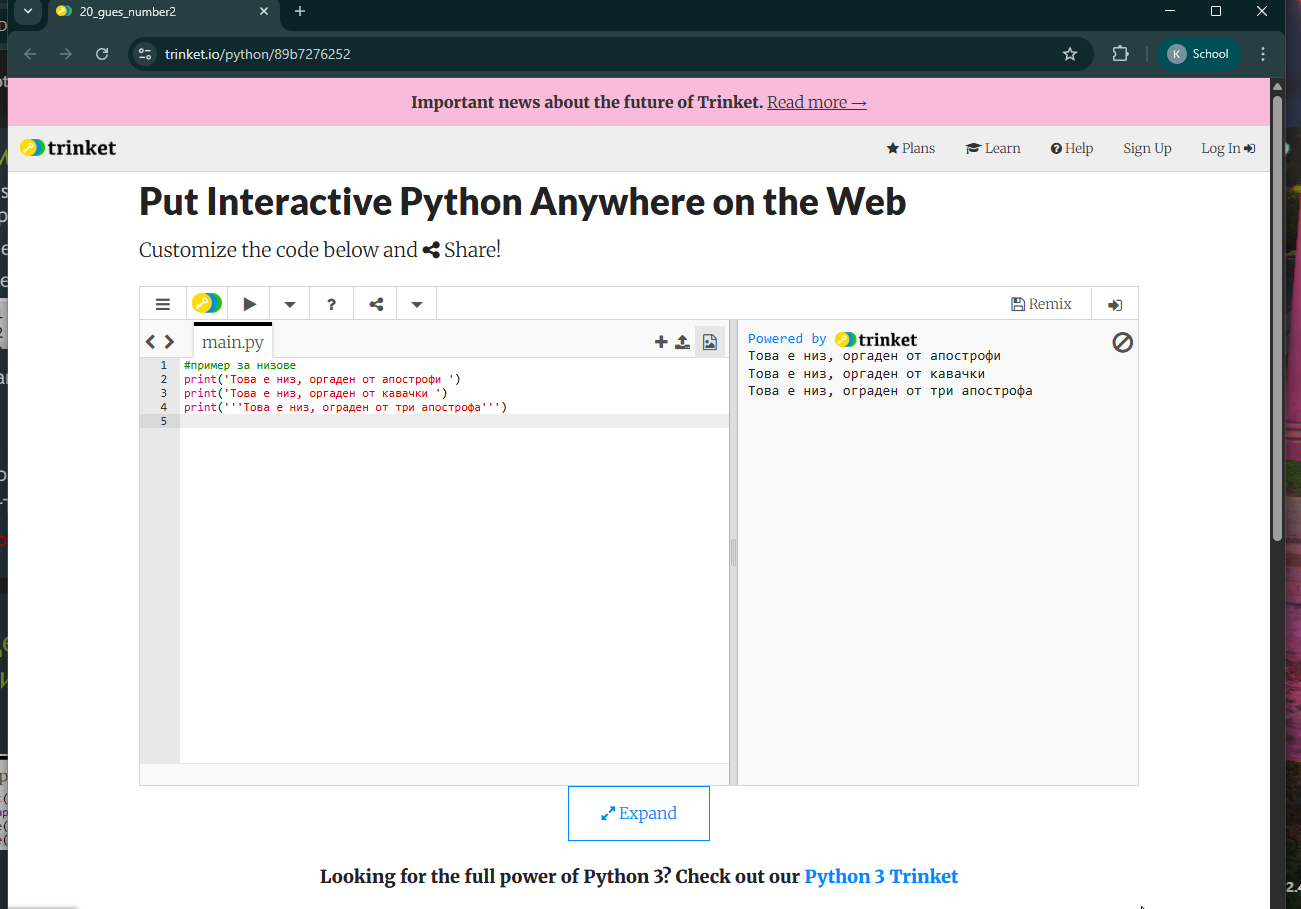This screenshot has width=1301, height=909.
Task: Close the 20_gues_number2 tab
Action: 264,11
